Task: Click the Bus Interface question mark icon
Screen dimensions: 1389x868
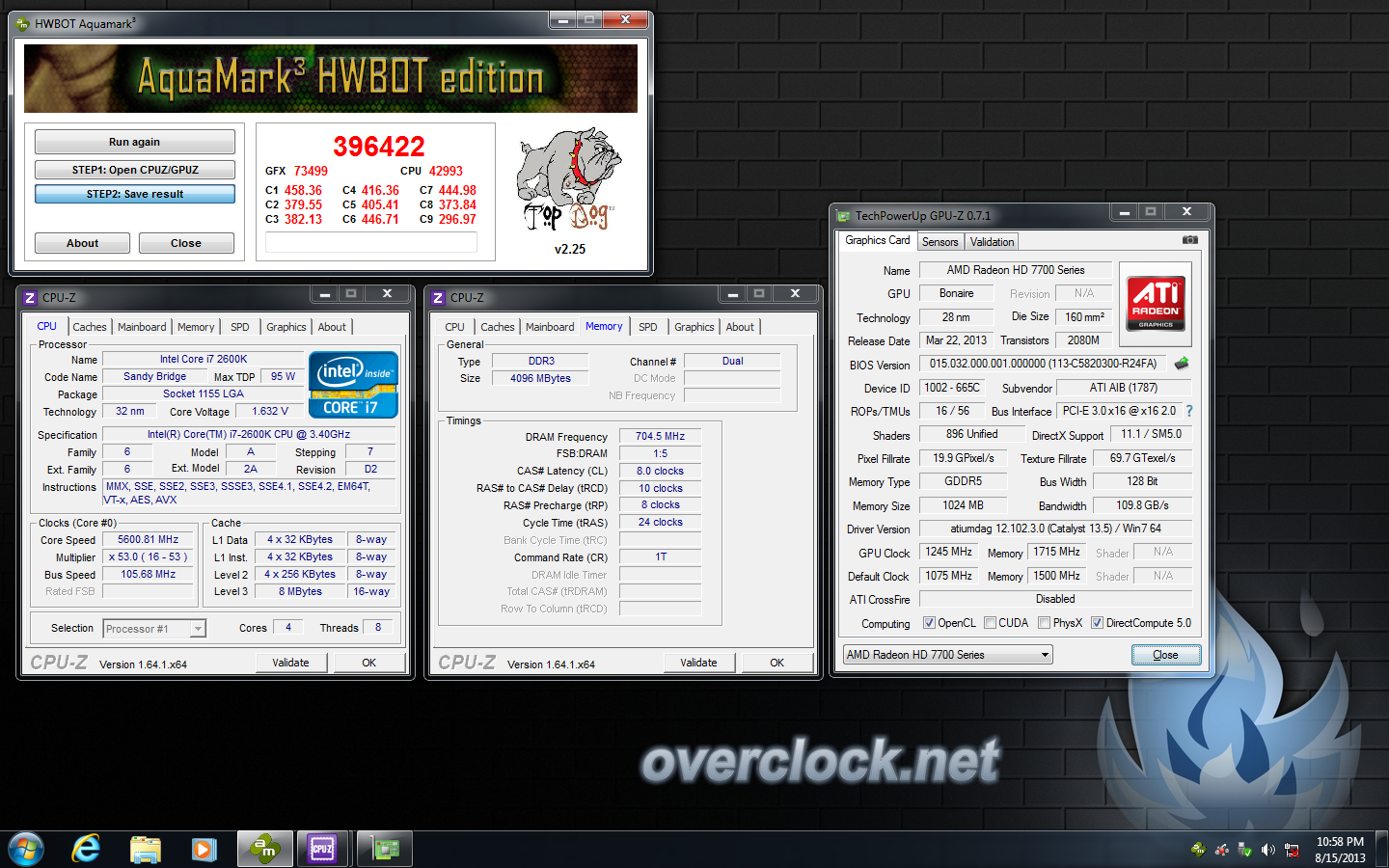Action: click(x=1189, y=411)
